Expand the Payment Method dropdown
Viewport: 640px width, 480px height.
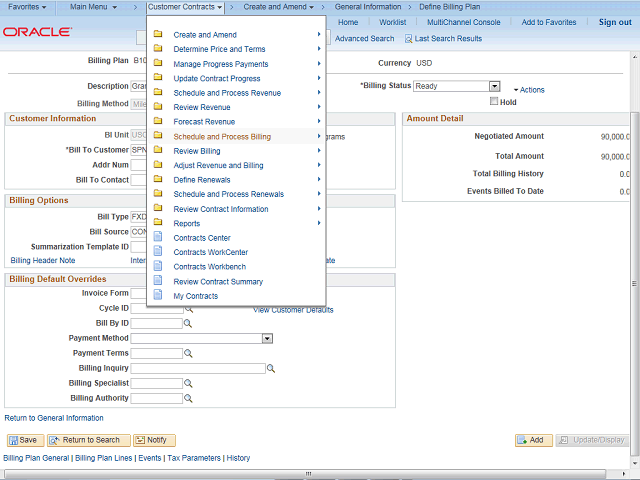click(x=267, y=339)
